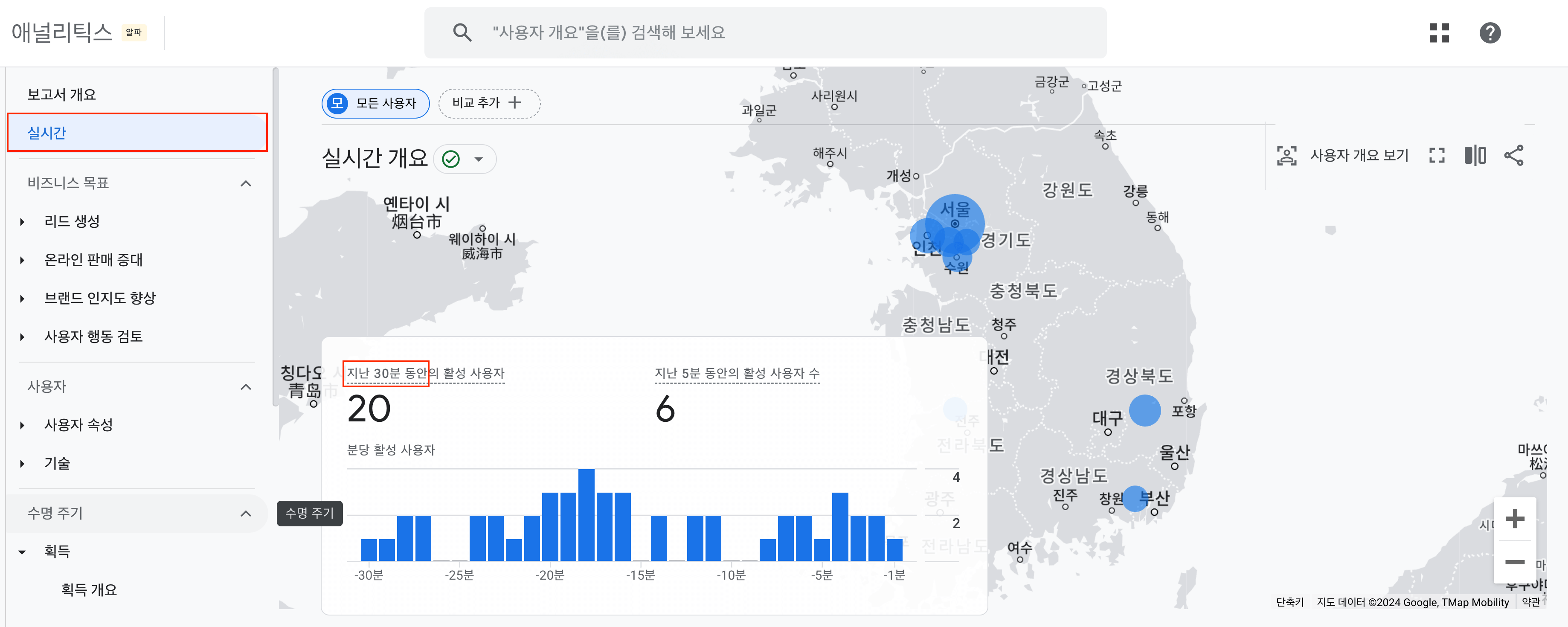Click the search input field

(765, 32)
